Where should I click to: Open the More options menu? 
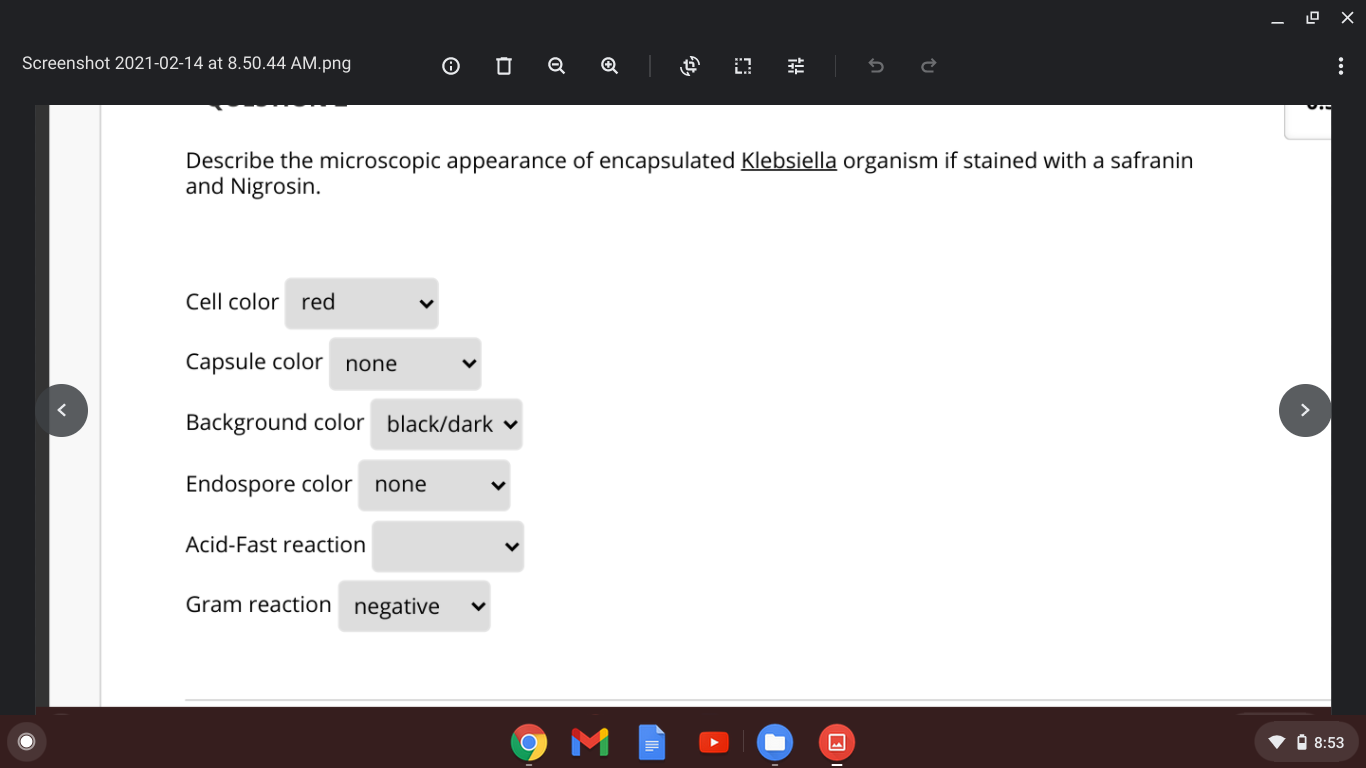[1341, 65]
